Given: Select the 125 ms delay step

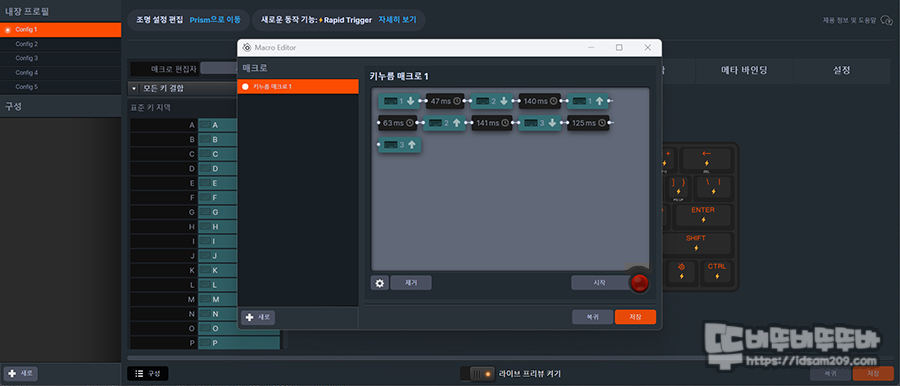Looking at the screenshot, I should point(588,123).
